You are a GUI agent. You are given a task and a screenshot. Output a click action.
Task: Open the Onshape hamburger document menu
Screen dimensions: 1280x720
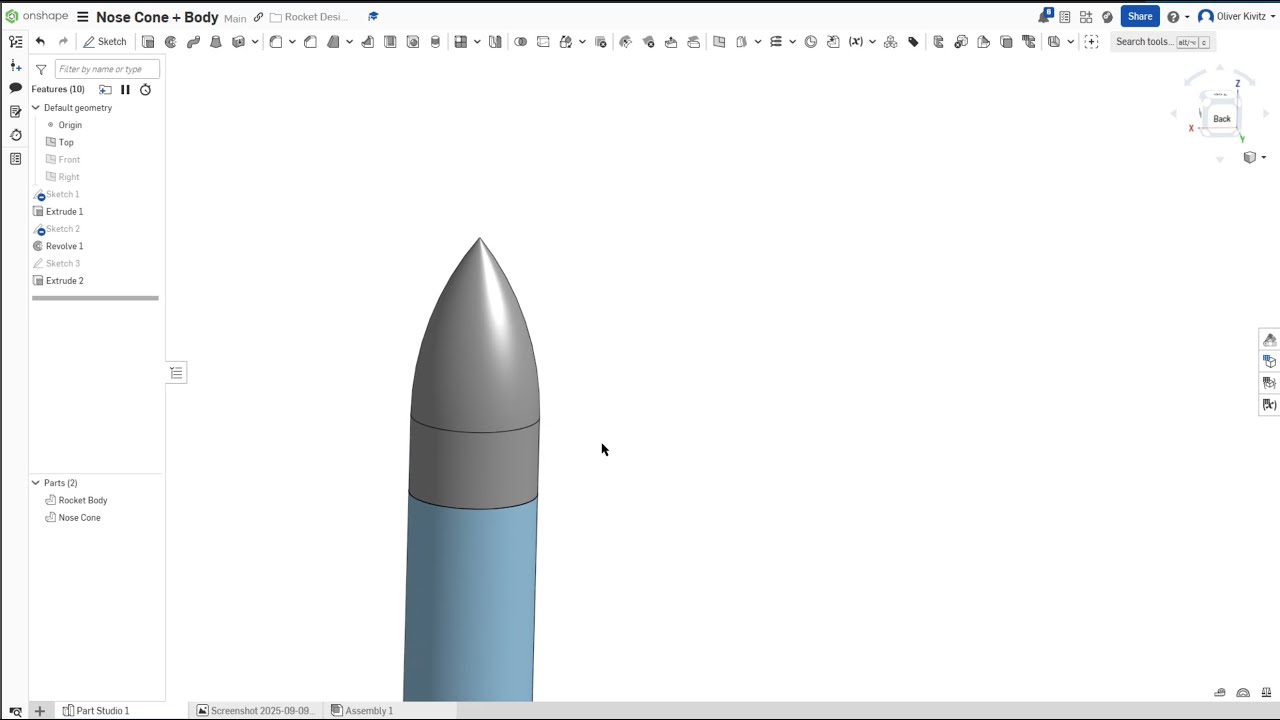[83, 17]
